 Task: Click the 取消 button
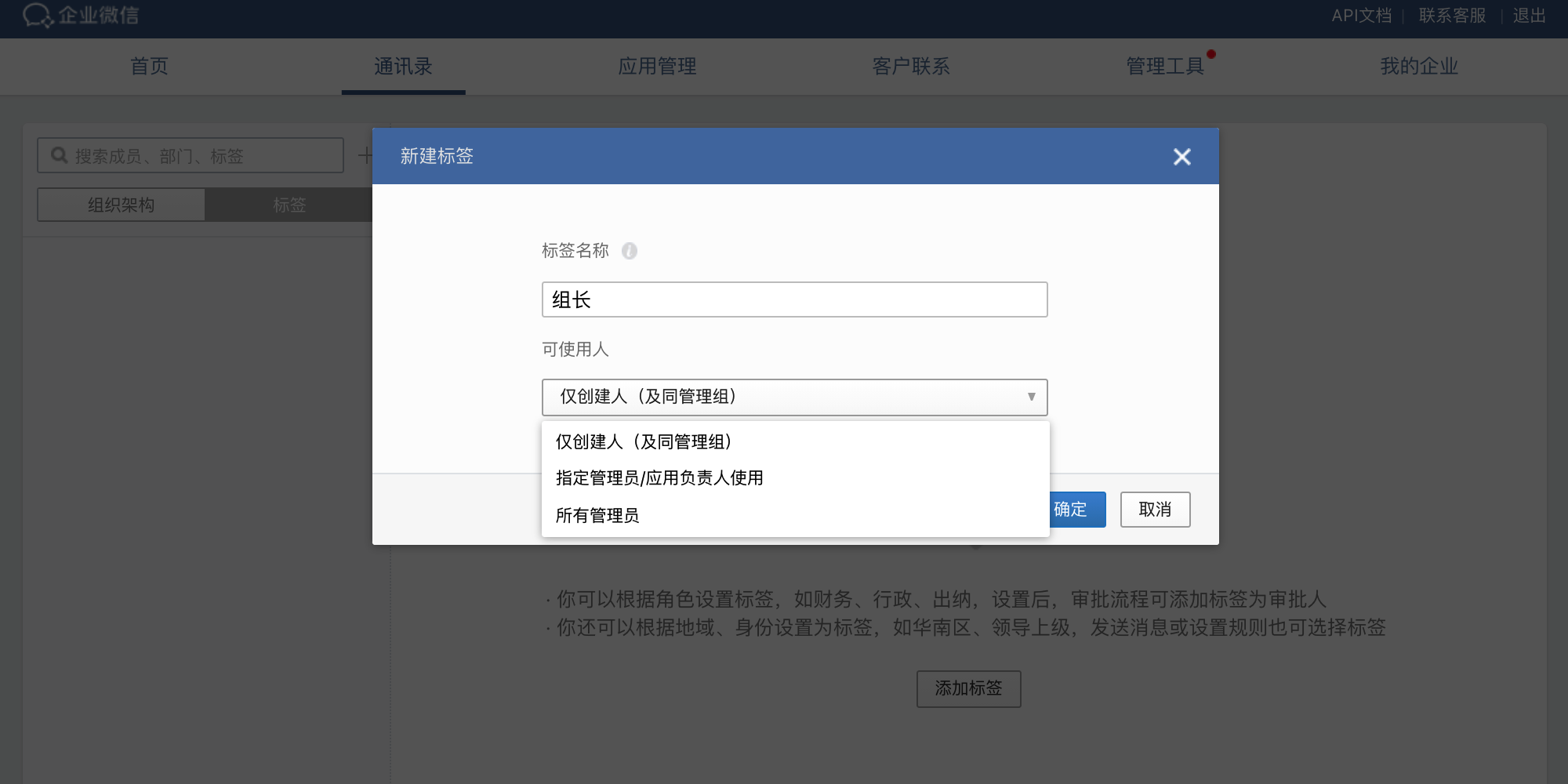pos(1155,510)
